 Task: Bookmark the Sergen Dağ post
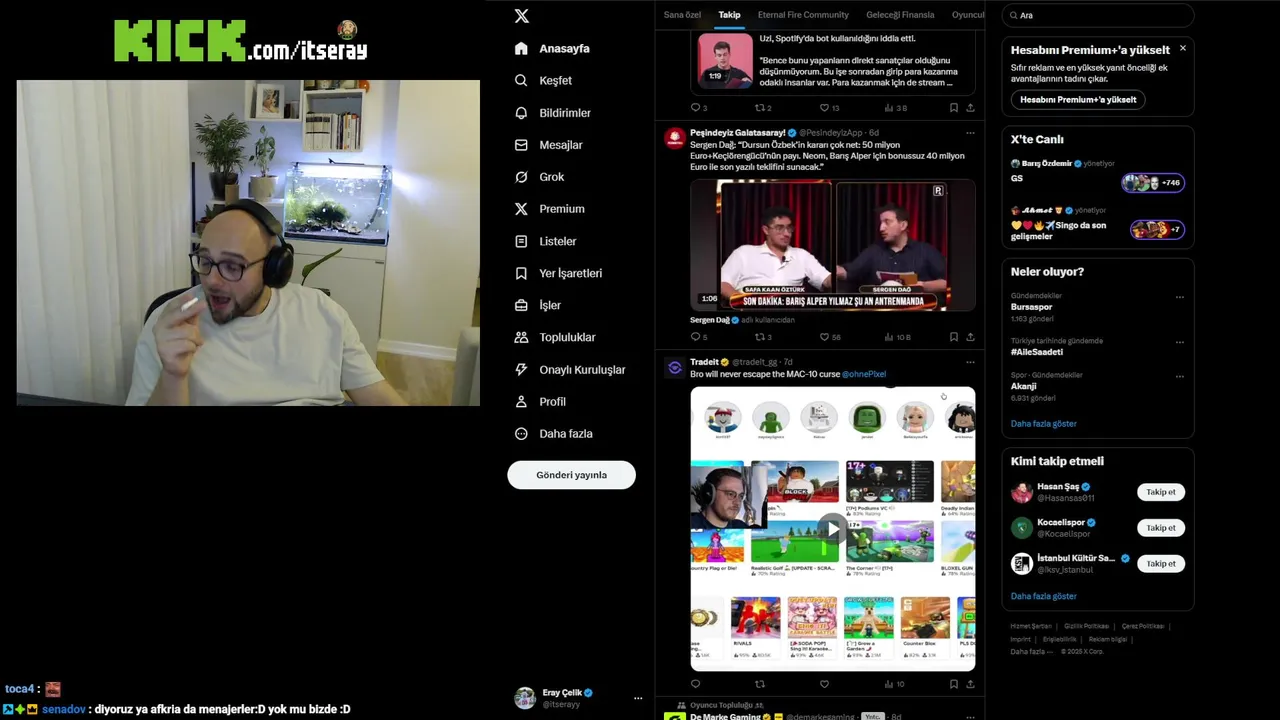(953, 337)
